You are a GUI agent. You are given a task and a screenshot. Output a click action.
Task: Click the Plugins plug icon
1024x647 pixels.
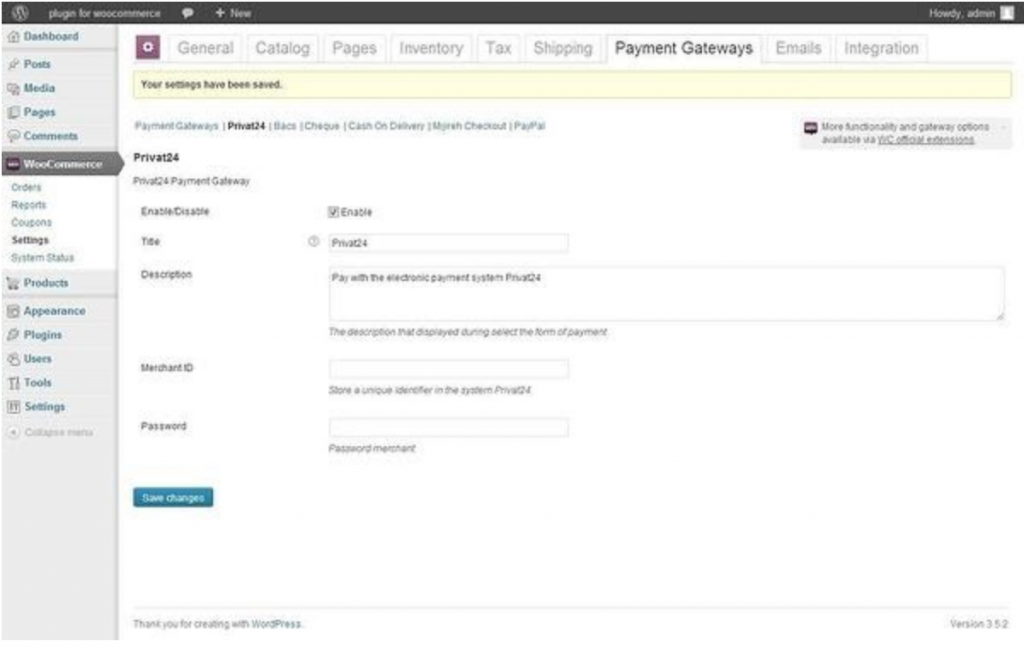[13, 335]
